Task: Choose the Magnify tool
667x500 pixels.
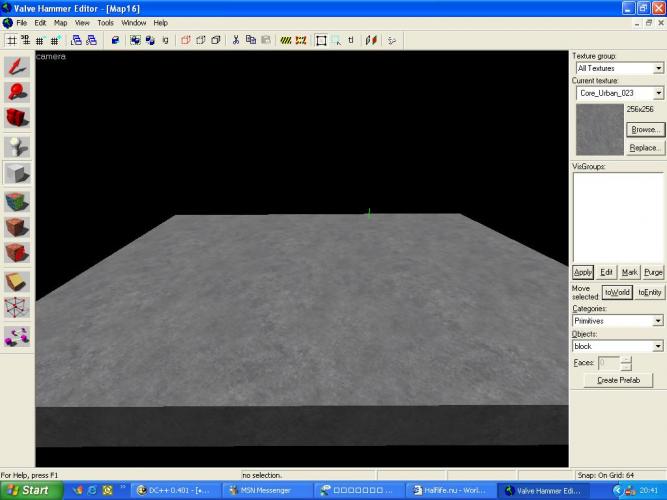Action: (17, 93)
